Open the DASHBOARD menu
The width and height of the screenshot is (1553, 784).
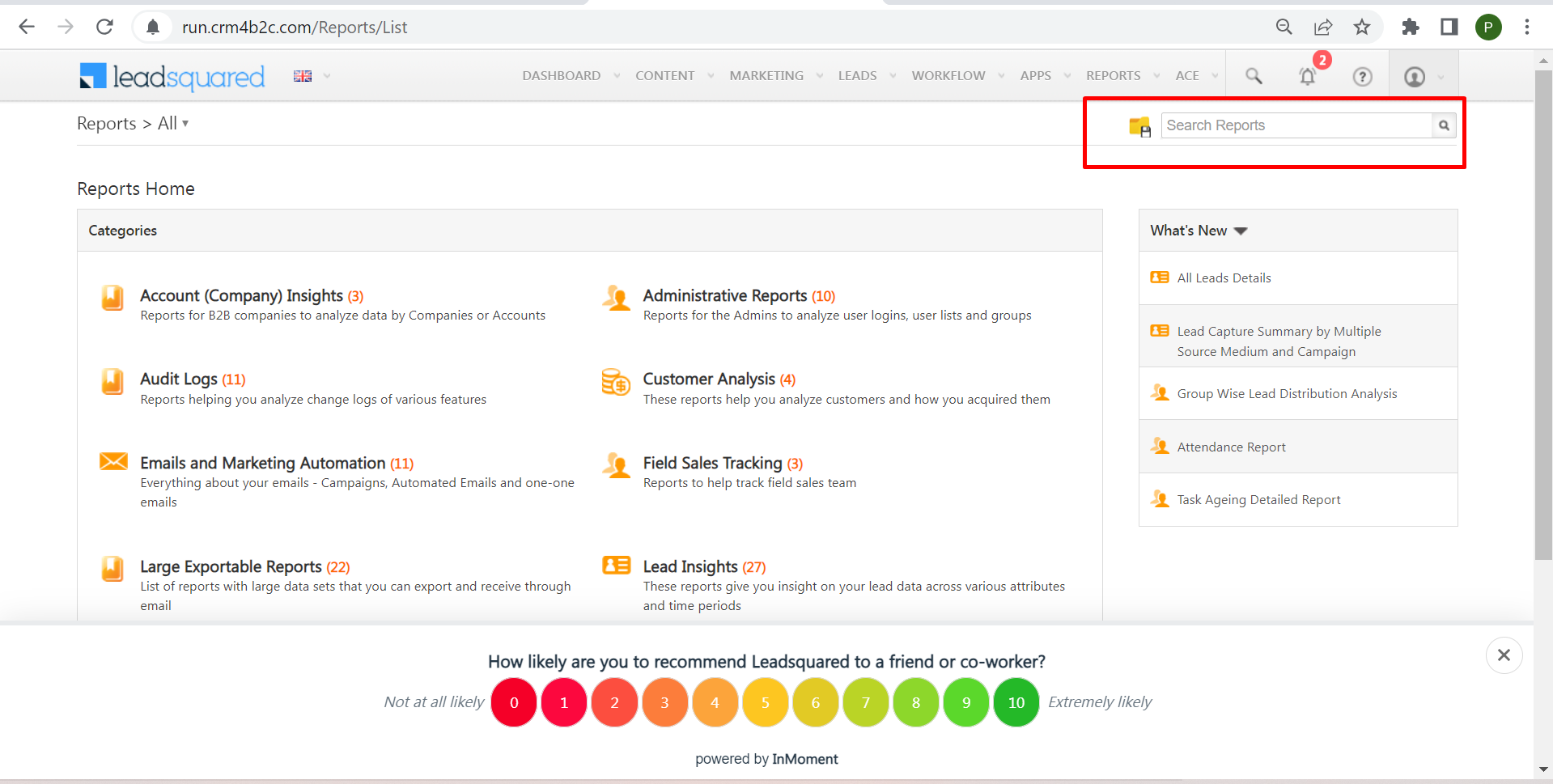tap(561, 76)
